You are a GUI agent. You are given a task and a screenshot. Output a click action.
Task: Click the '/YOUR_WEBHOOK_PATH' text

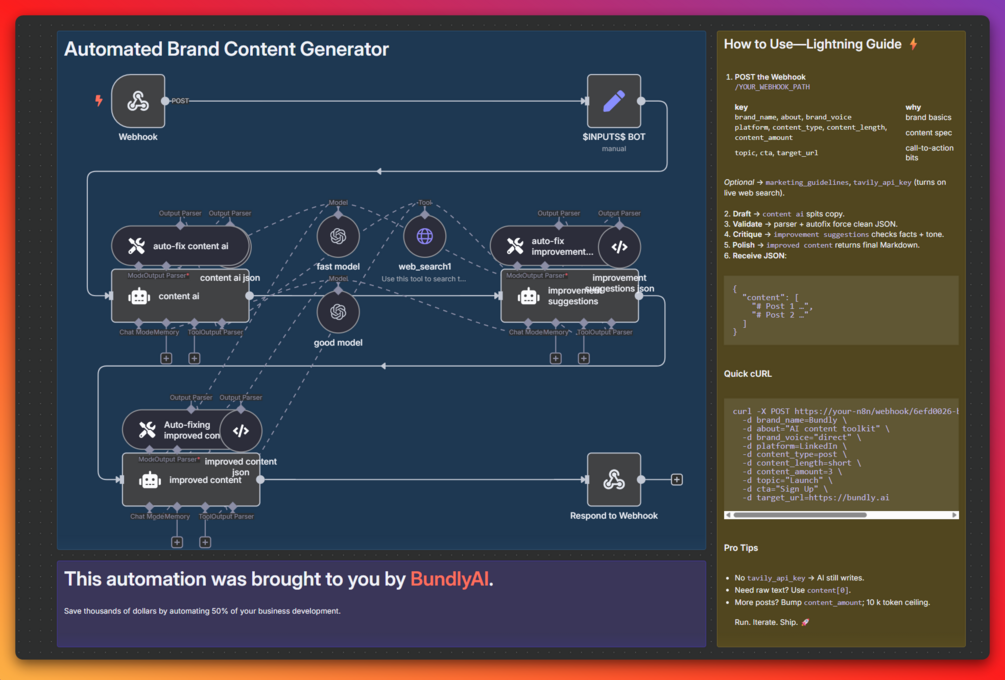pos(772,87)
